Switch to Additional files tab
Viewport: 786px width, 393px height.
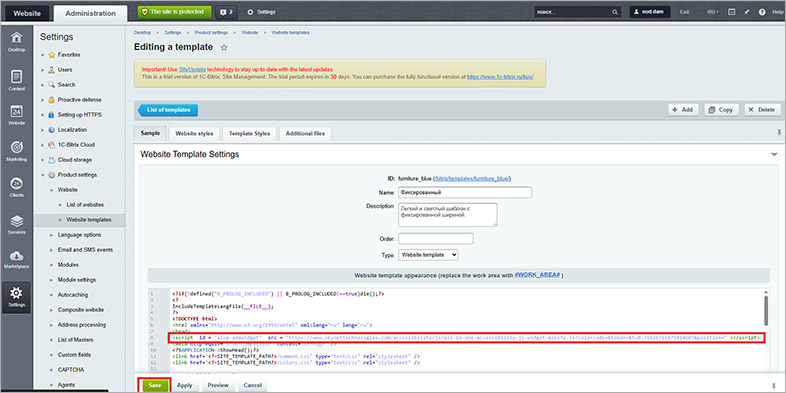point(305,134)
